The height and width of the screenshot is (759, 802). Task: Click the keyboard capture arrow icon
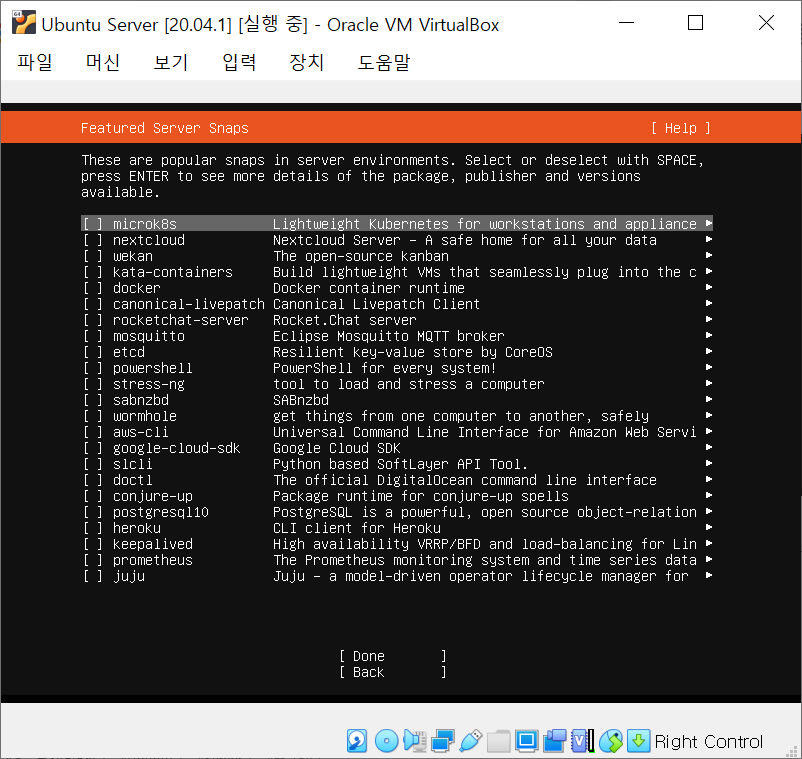tap(638, 741)
